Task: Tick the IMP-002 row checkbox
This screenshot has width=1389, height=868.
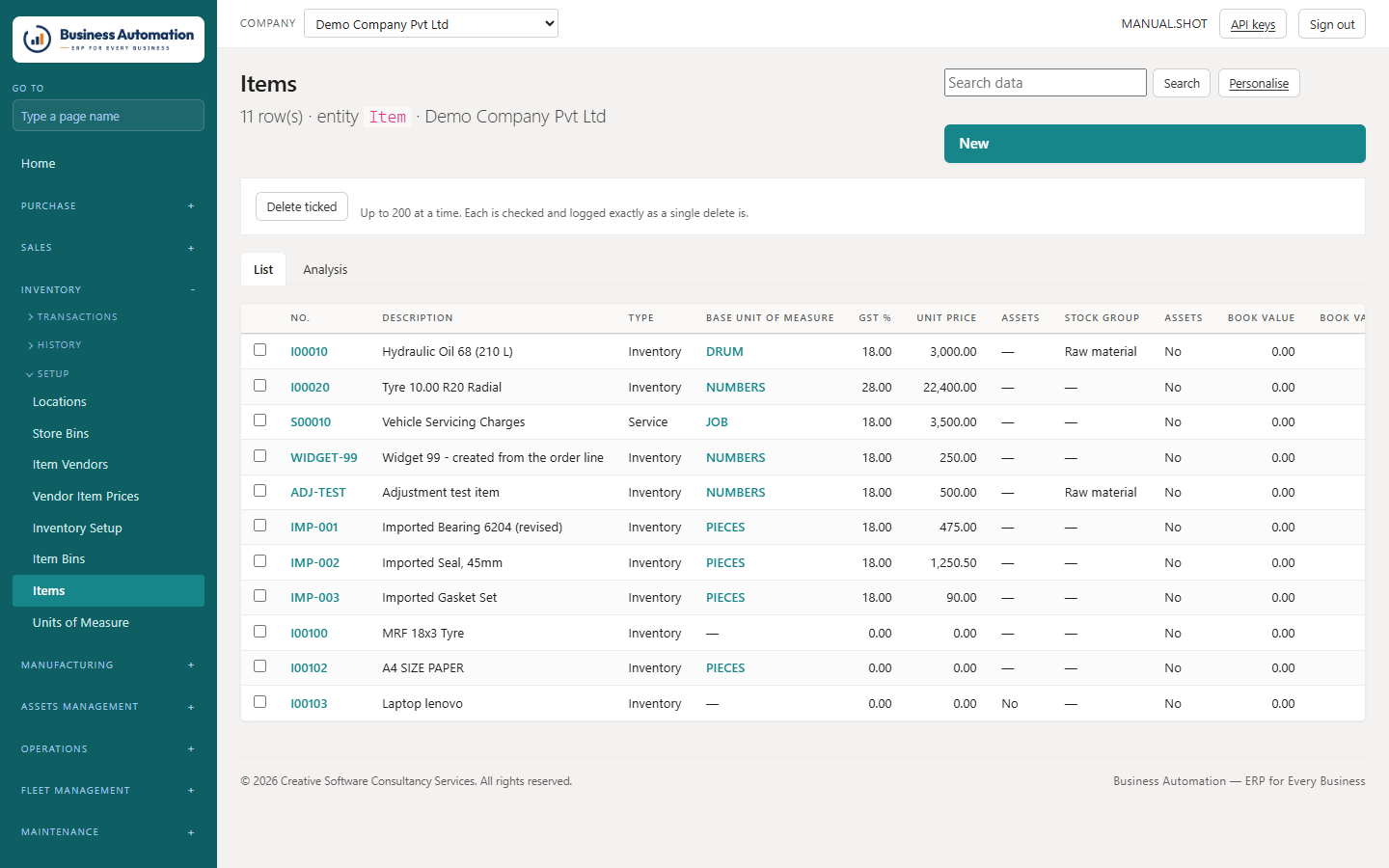Action: [x=259, y=560]
